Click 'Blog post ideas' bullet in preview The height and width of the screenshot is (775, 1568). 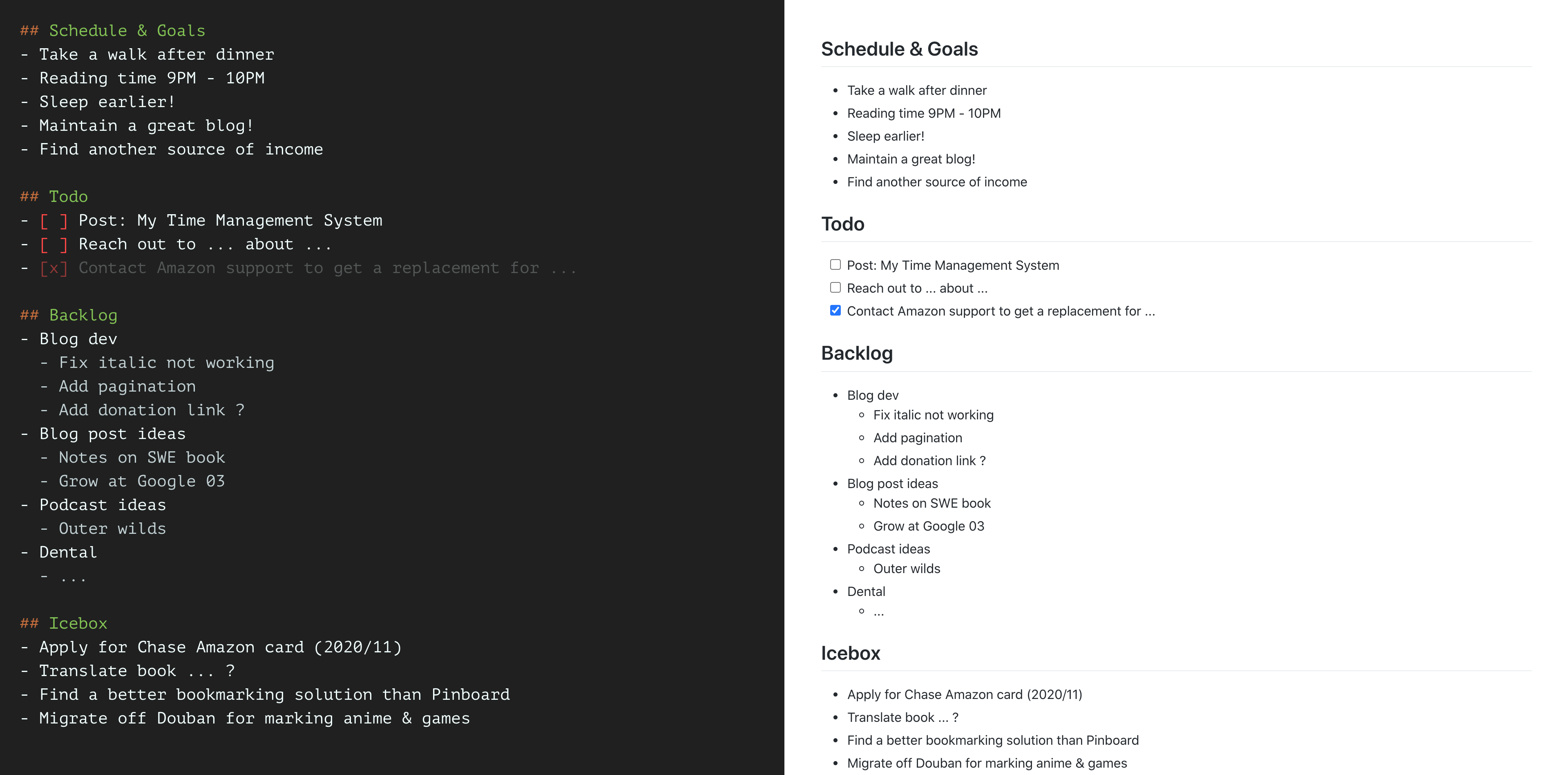tap(892, 484)
